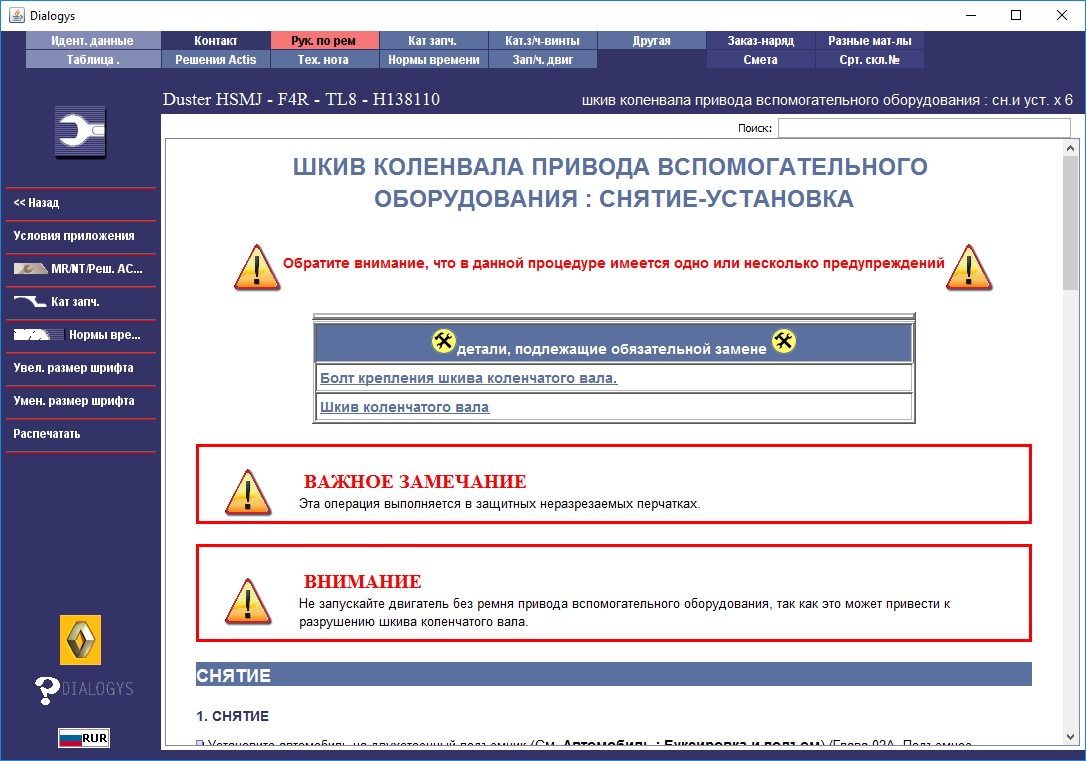Viewport: 1086px width, 761px height.
Task: Click right warning triangle beside red notice
Action: [969, 267]
